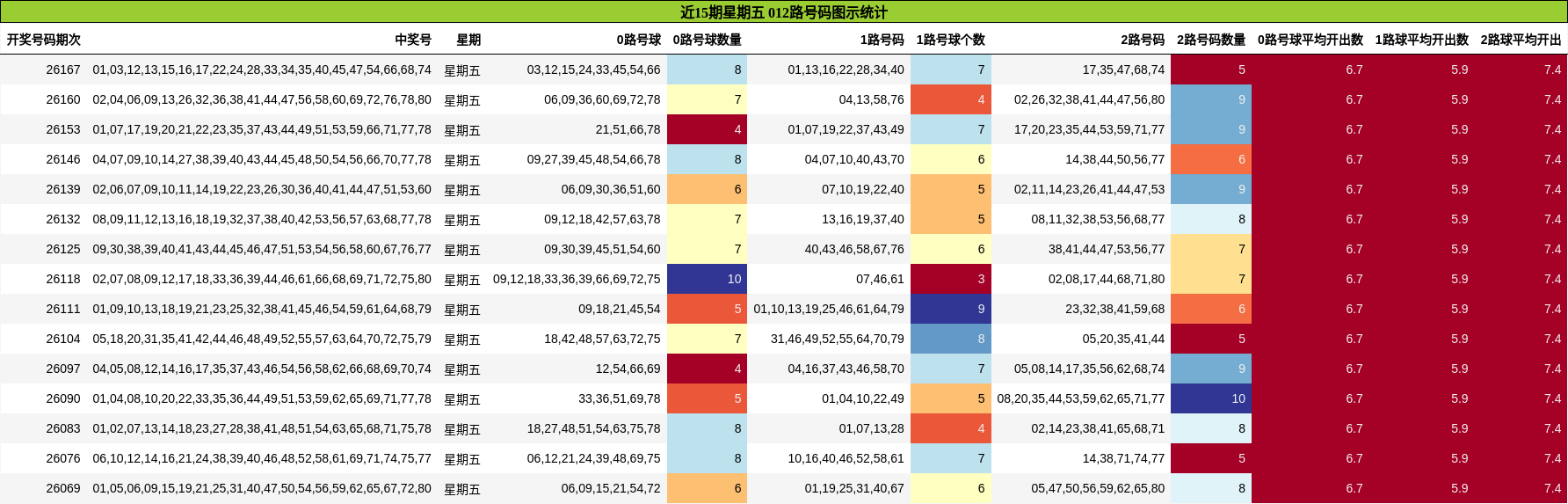Click 1路 numbers 07,46,61
Image resolution: width=1568 pixels, height=504 pixels.
point(881,279)
